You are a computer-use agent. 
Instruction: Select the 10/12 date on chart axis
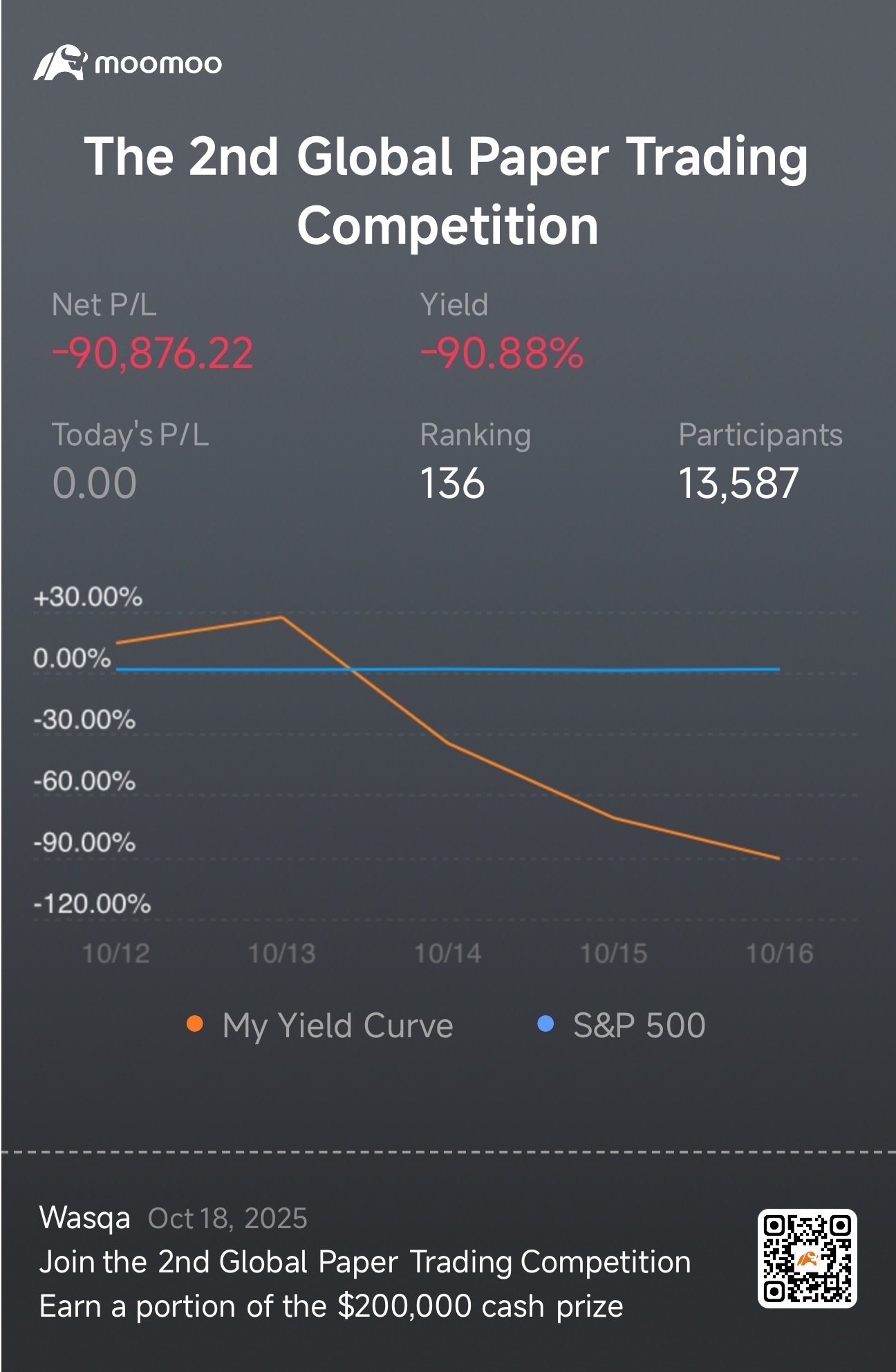(x=116, y=954)
